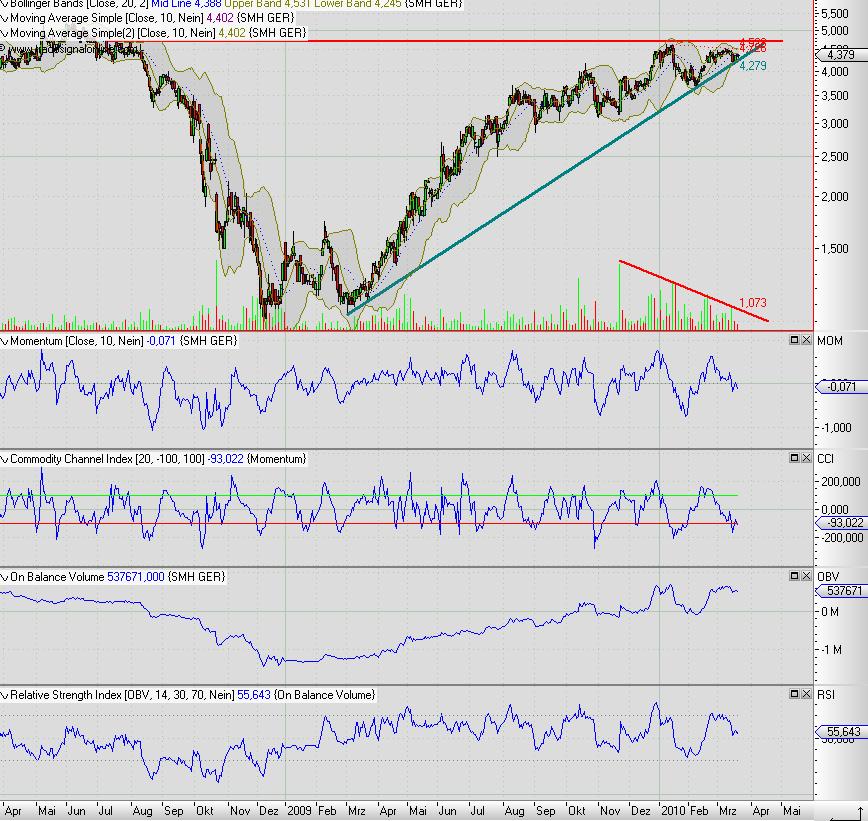Viewport: 868px width, 821px height.
Task: Expand the Bollinger Bands chevron
Action: pos(4,3)
